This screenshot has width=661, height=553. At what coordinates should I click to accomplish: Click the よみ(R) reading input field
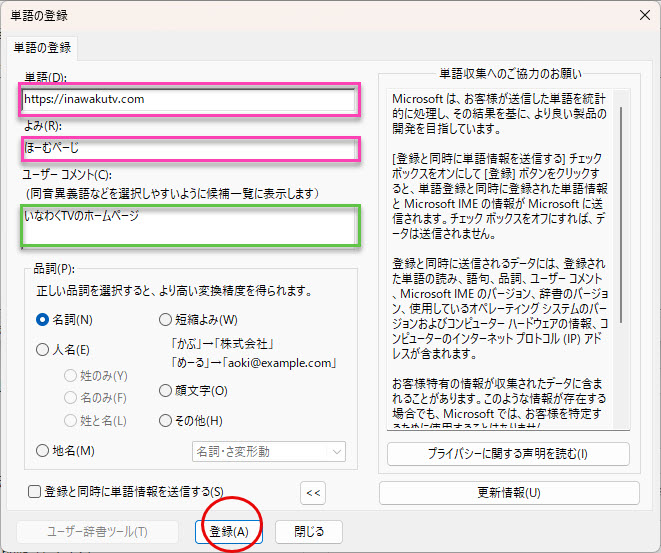pos(190,148)
